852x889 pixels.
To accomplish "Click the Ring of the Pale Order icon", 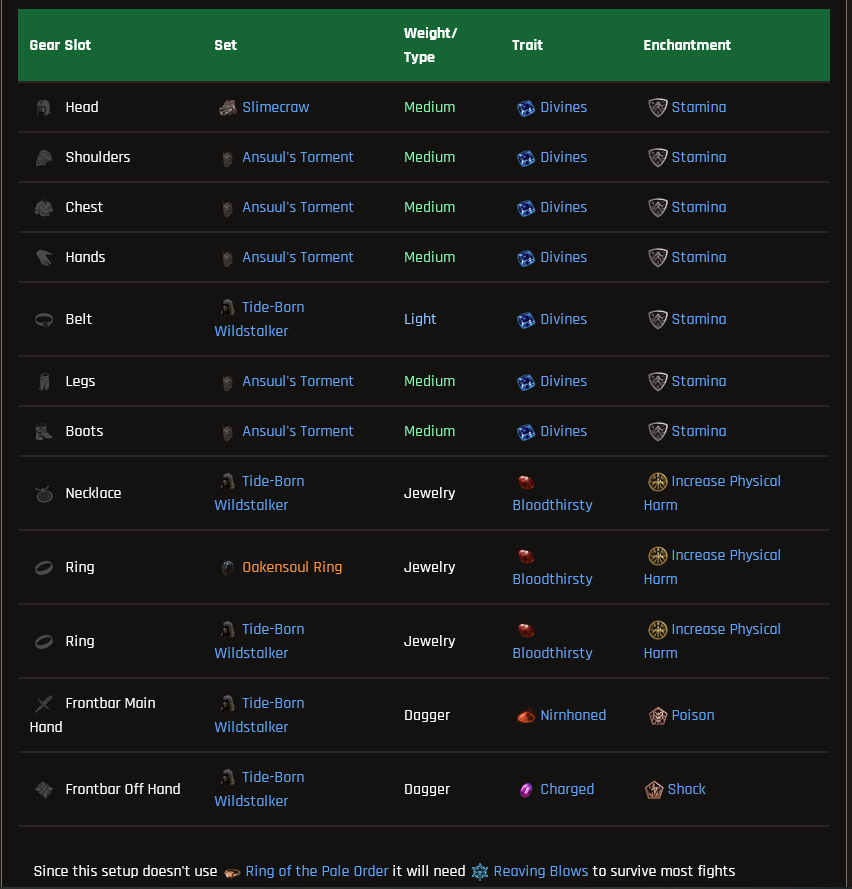I will [x=232, y=873].
